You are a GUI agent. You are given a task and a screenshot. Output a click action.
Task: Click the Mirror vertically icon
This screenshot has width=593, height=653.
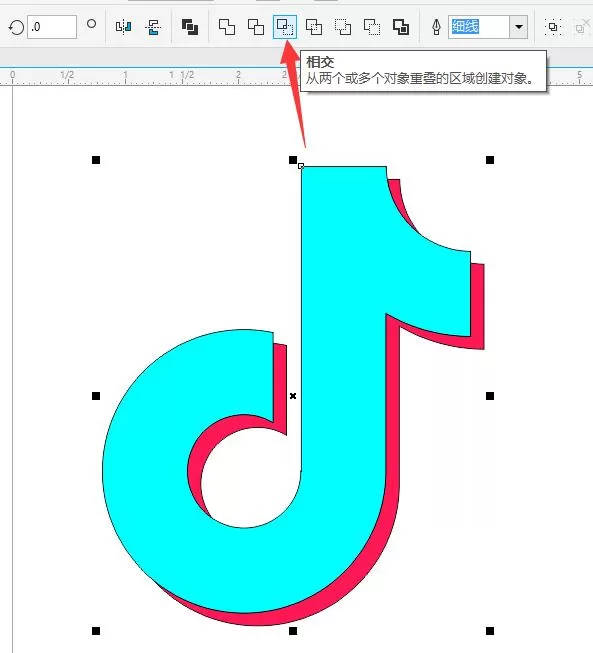coord(153,27)
